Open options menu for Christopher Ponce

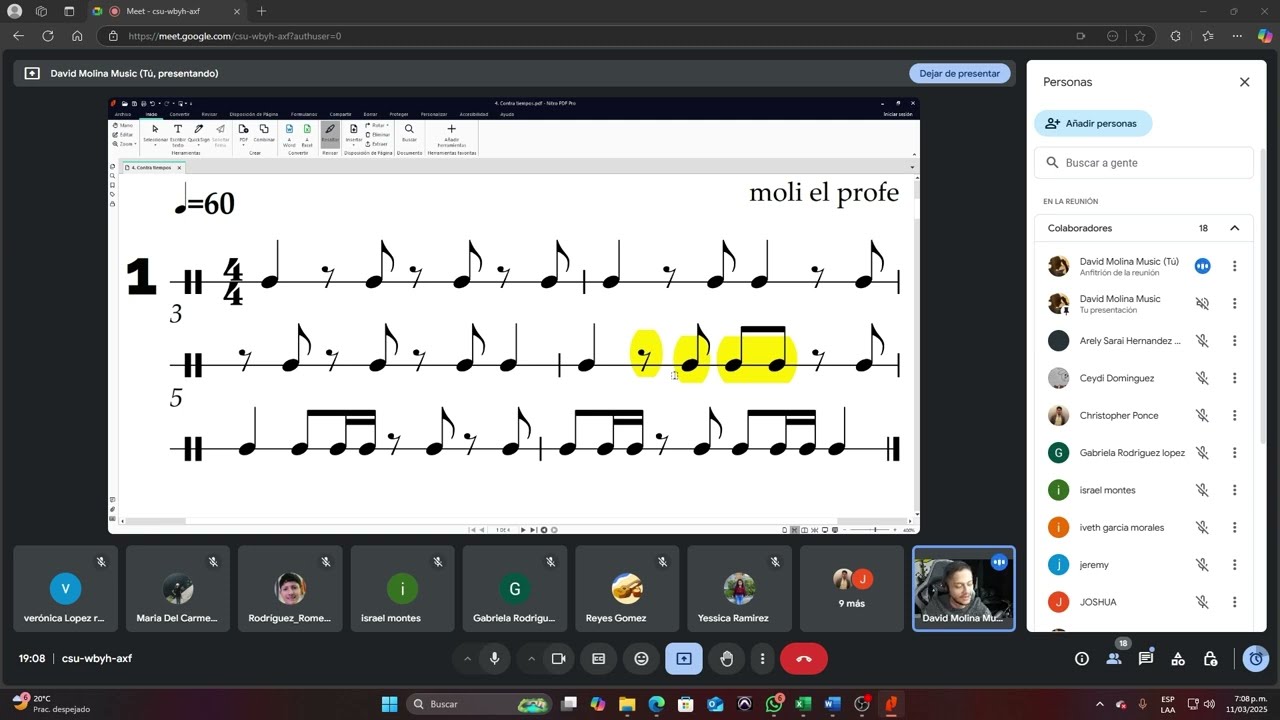1235,415
